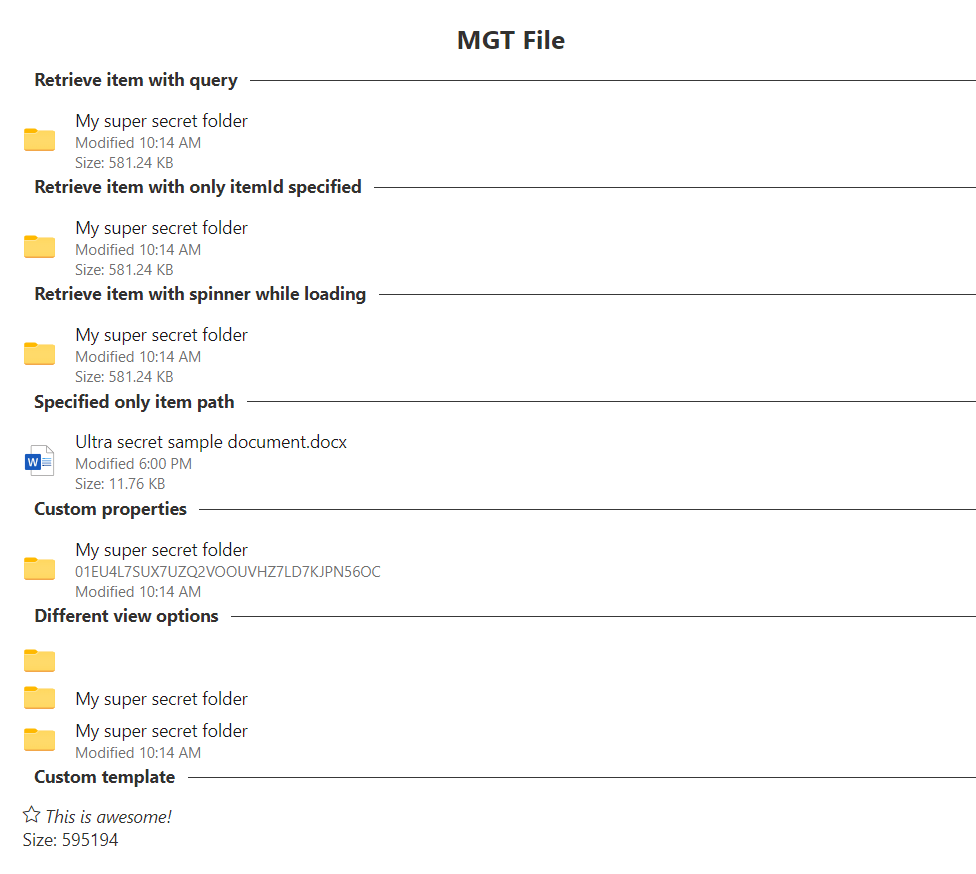Click folder icon of the one-line folder view

40,698
